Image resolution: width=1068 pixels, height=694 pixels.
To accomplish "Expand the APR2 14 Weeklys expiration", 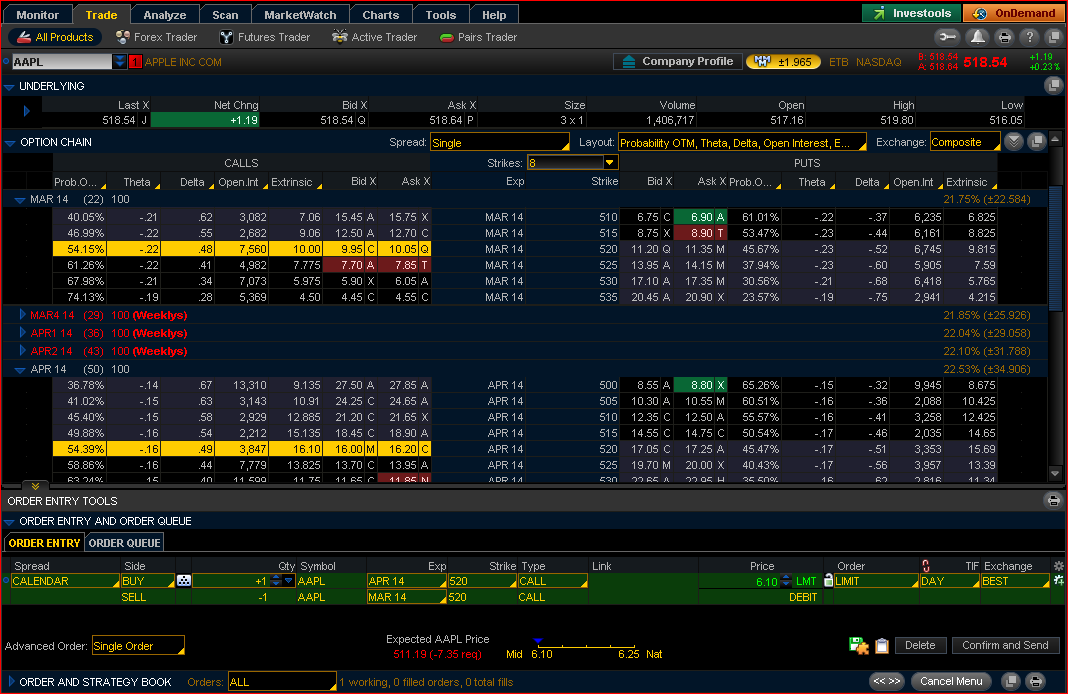I will tap(22, 351).
